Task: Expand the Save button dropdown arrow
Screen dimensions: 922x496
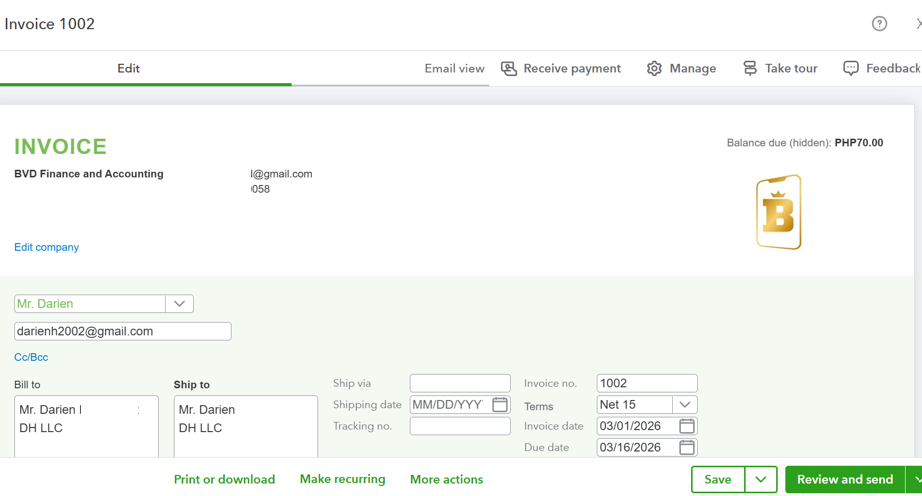Action: (x=761, y=480)
